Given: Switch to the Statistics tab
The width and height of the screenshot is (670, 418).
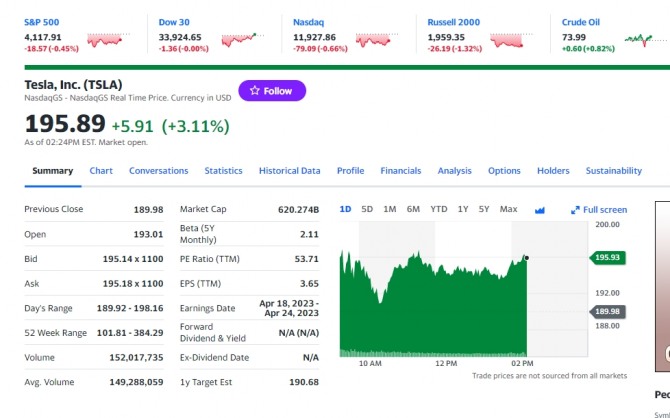Looking at the screenshot, I should tap(223, 171).
